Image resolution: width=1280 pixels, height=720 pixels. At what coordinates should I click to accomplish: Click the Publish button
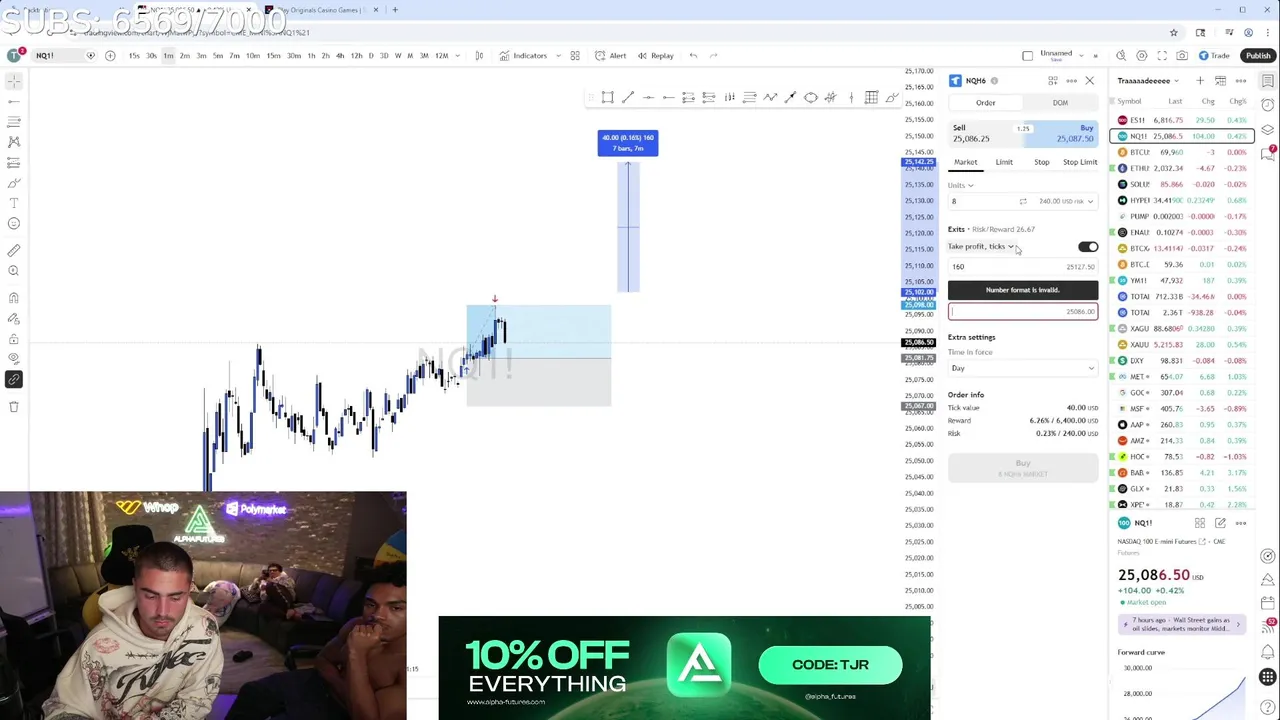click(1258, 56)
